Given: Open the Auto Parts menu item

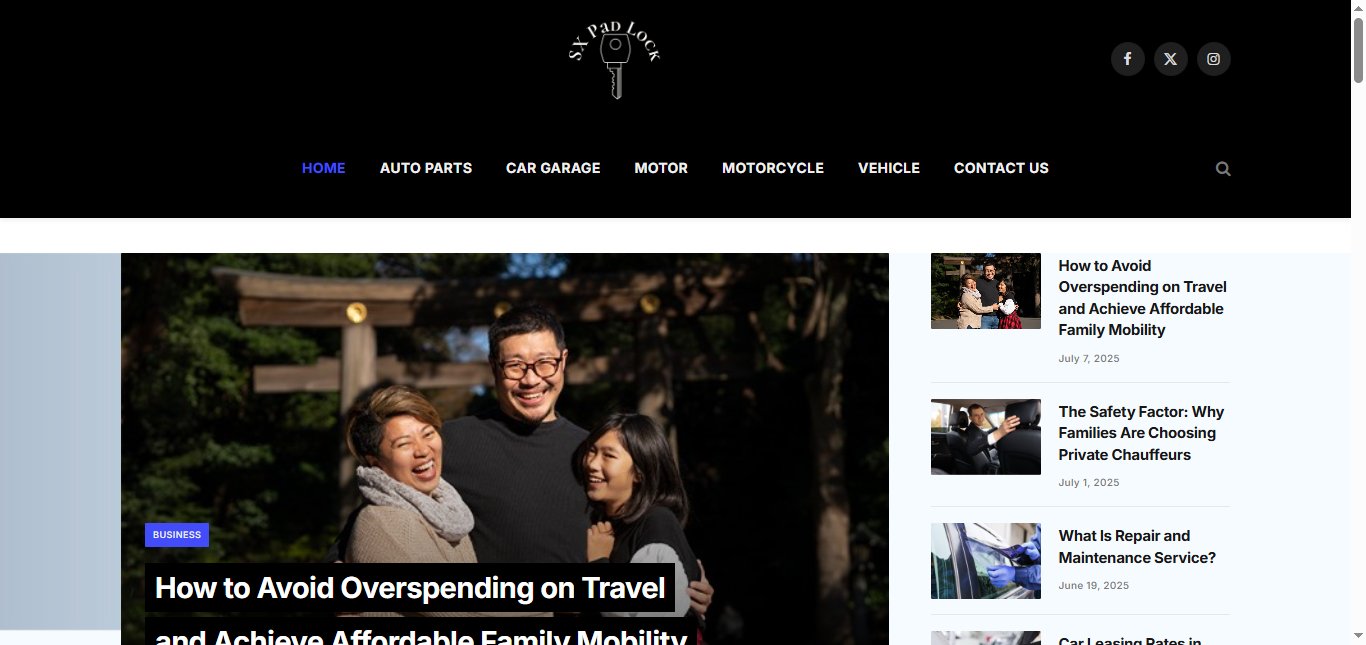Looking at the screenshot, I should [x=426, y=168].
